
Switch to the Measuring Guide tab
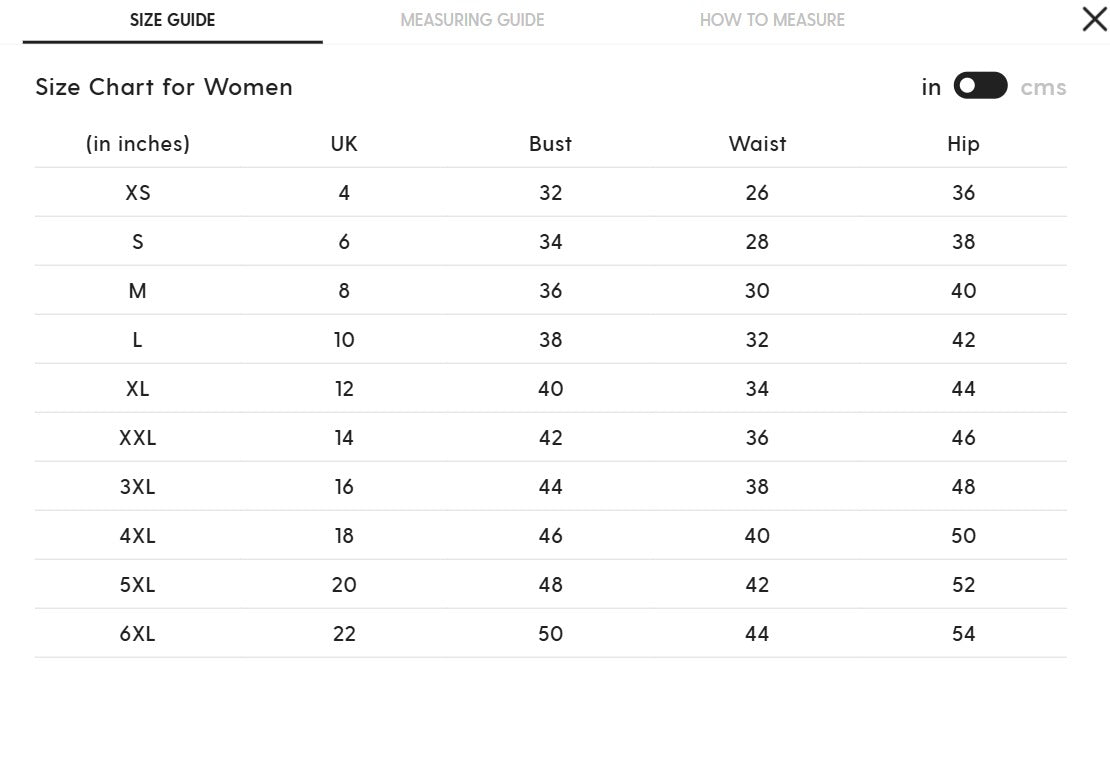tap(472, 20)
